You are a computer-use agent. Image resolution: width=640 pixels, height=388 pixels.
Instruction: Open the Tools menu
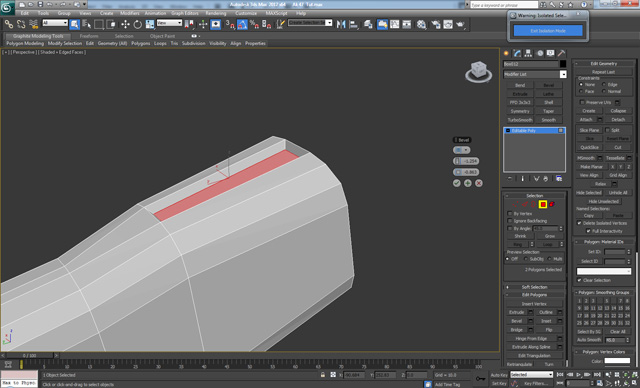click(43, 13)
